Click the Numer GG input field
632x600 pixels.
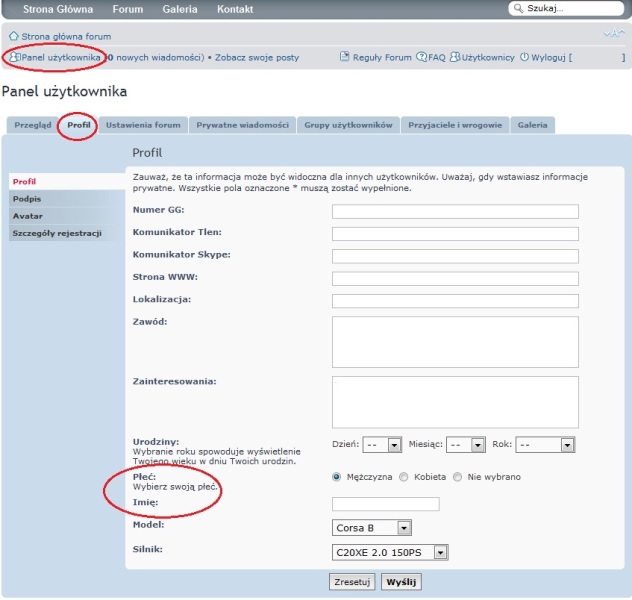[x=455, y=211]
